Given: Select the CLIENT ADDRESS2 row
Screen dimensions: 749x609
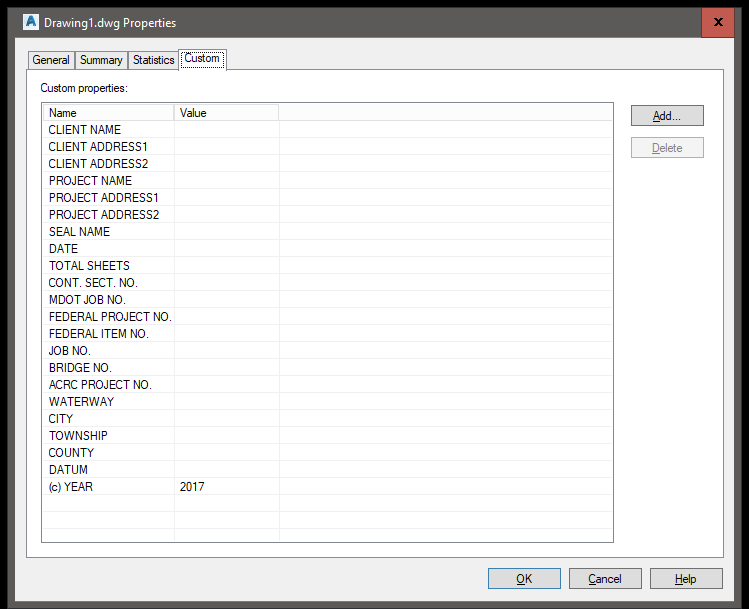Looking at the screenshot, I should point(327,163).
